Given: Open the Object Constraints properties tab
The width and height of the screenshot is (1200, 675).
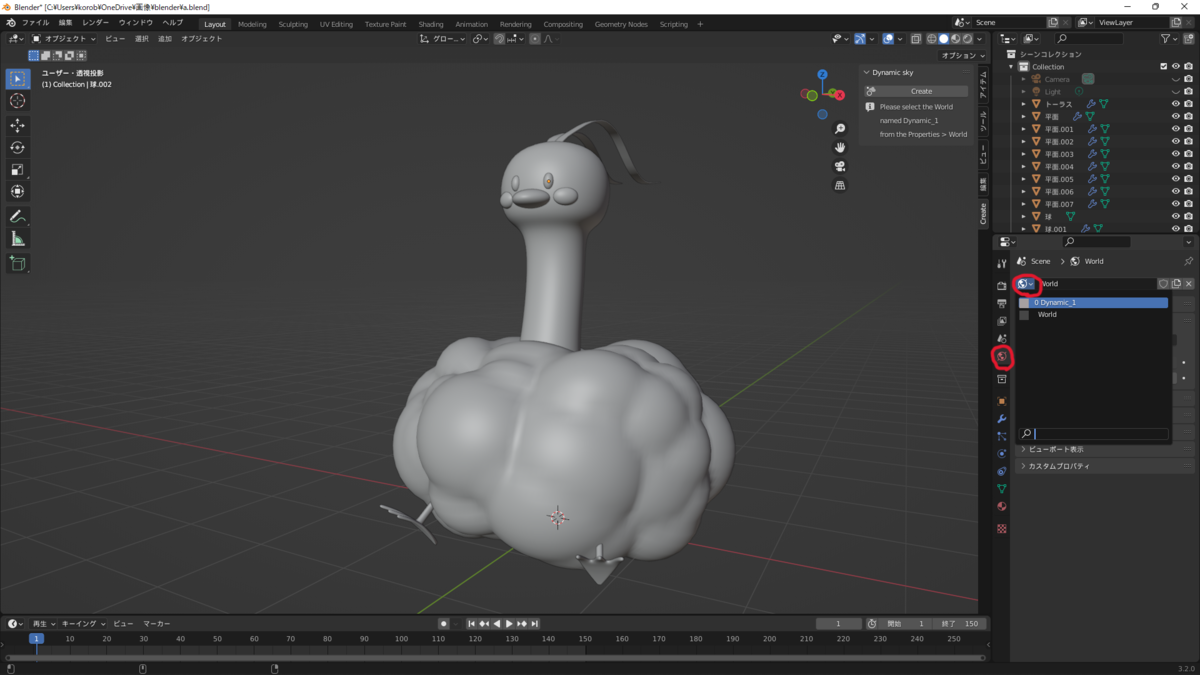Looking at the screenshot, I should click(1001, 472).
